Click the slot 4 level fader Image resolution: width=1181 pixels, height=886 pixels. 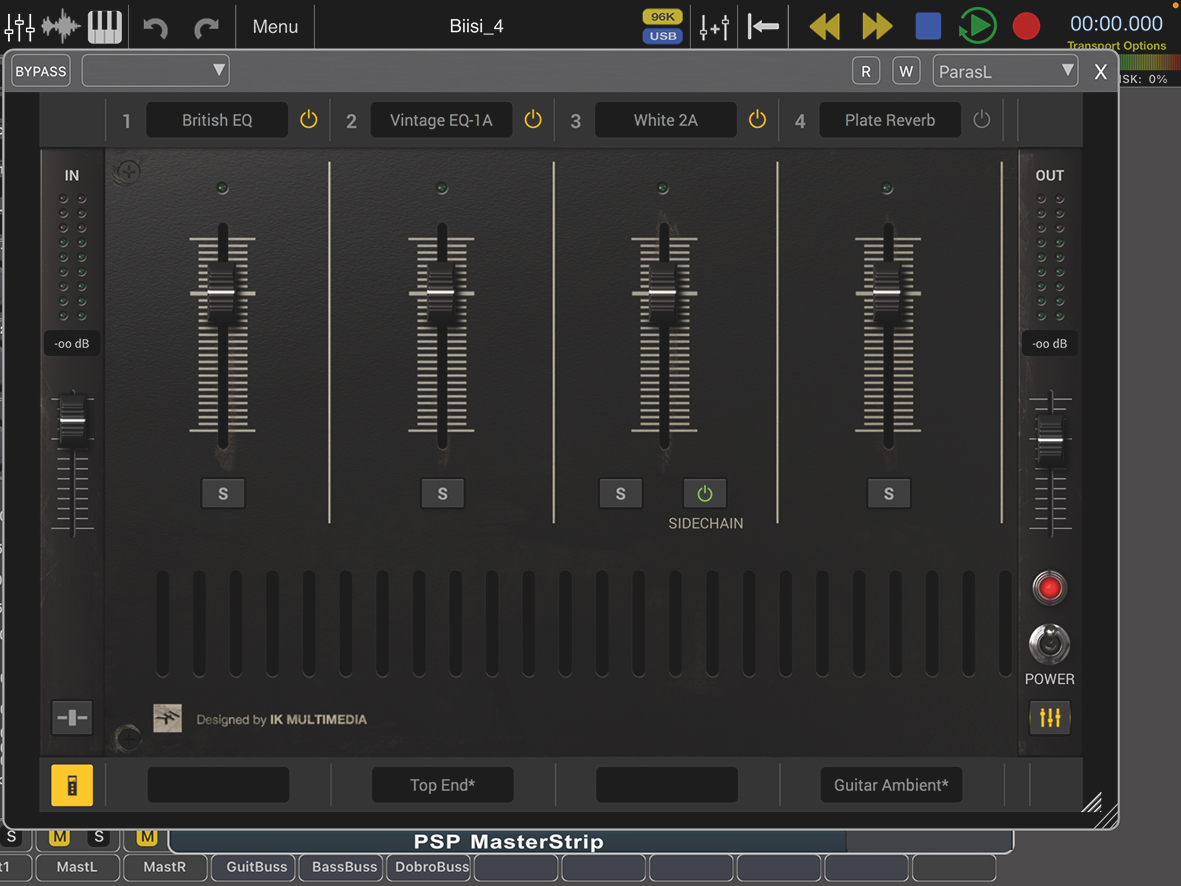pos(887,292)
